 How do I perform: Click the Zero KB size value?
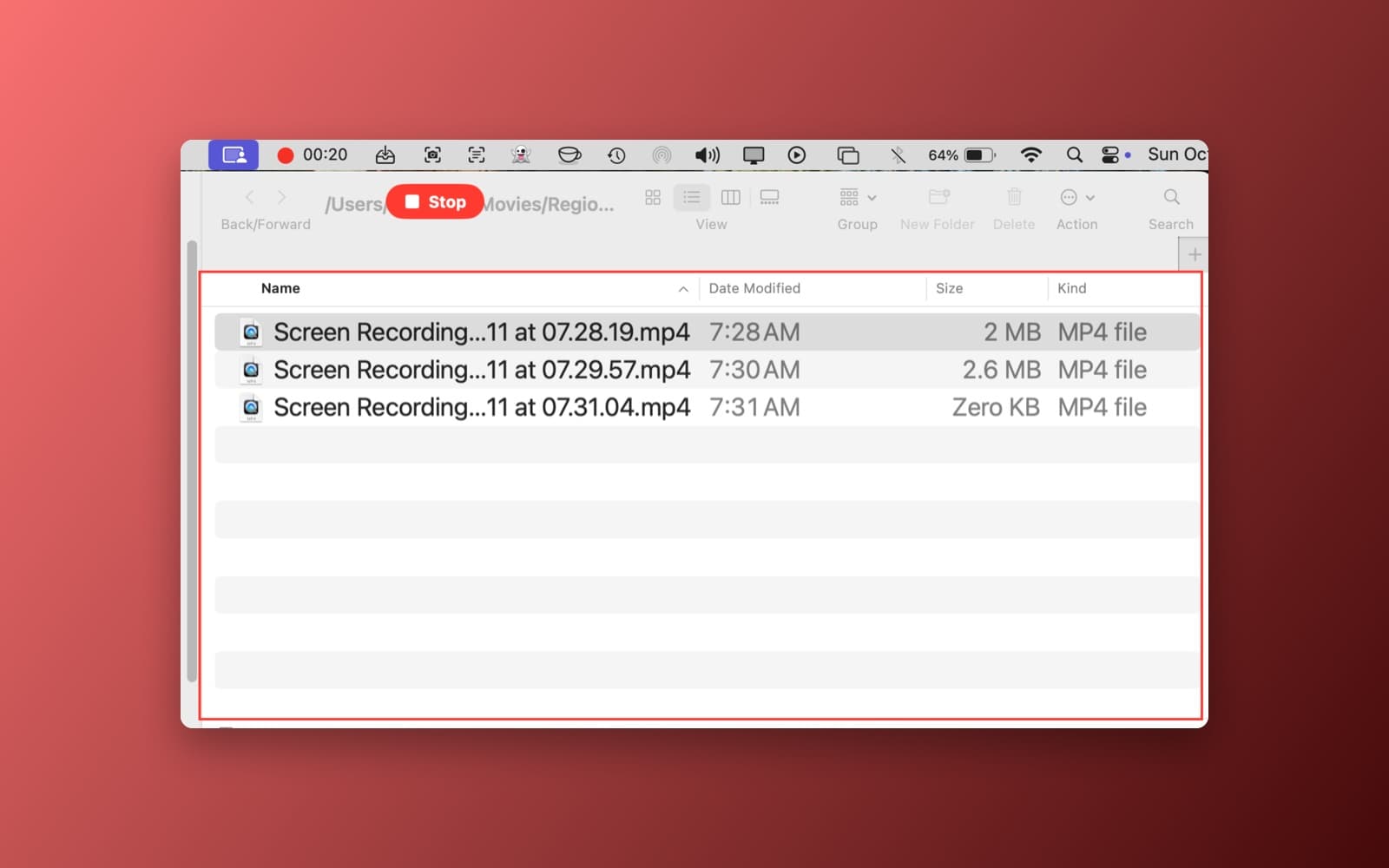coord(996,407)
